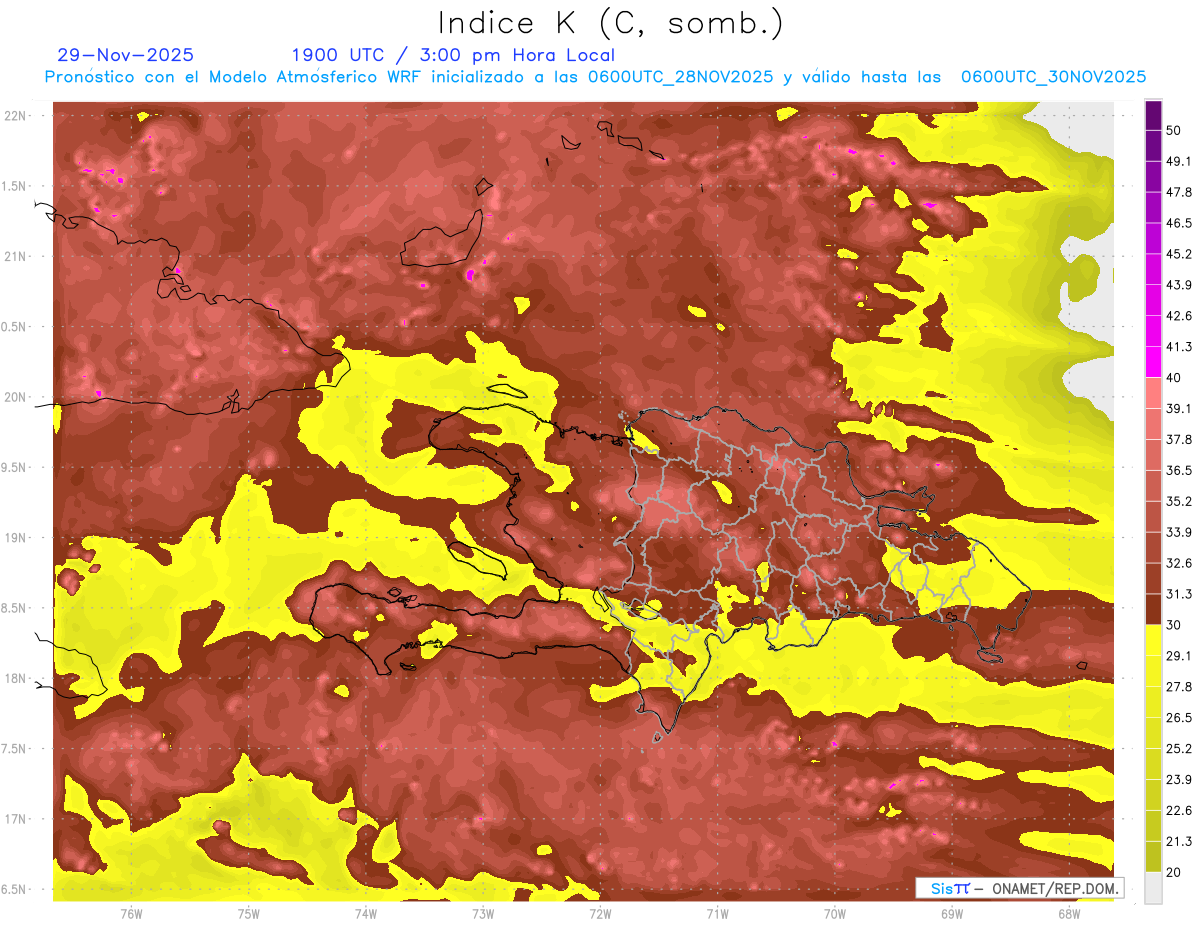Click the dark purple color bar segment beside 50
The image size is (1200, 927).
1153,115
